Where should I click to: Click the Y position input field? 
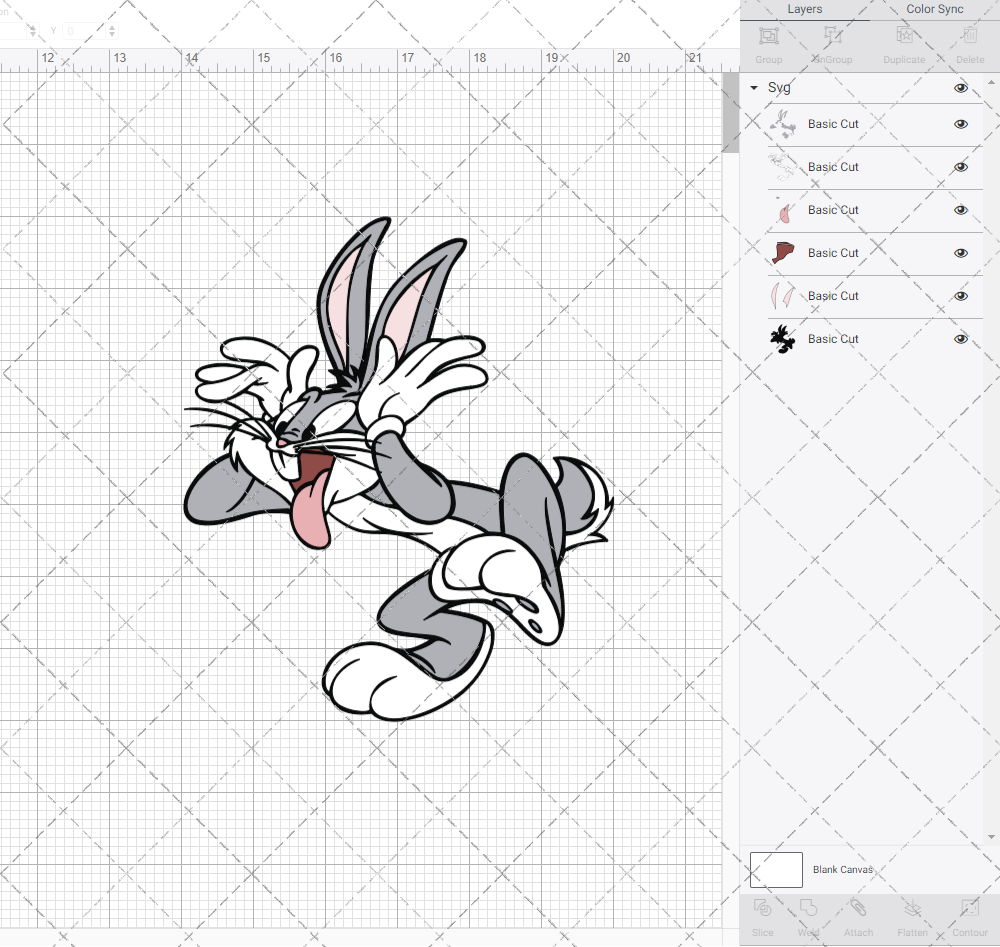(84, 31)
